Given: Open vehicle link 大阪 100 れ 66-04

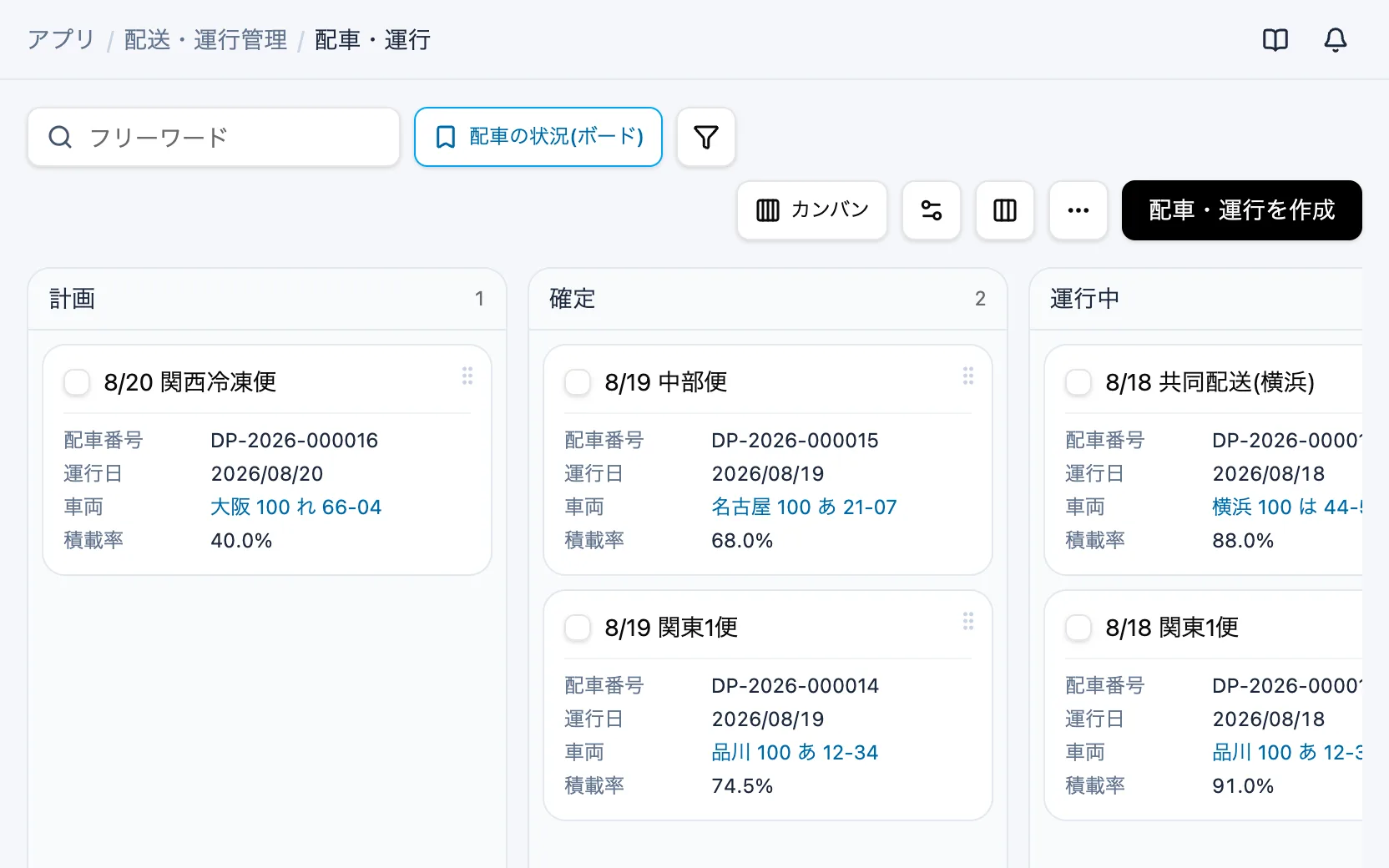Looking at the screenshot, I should (296, 507).
